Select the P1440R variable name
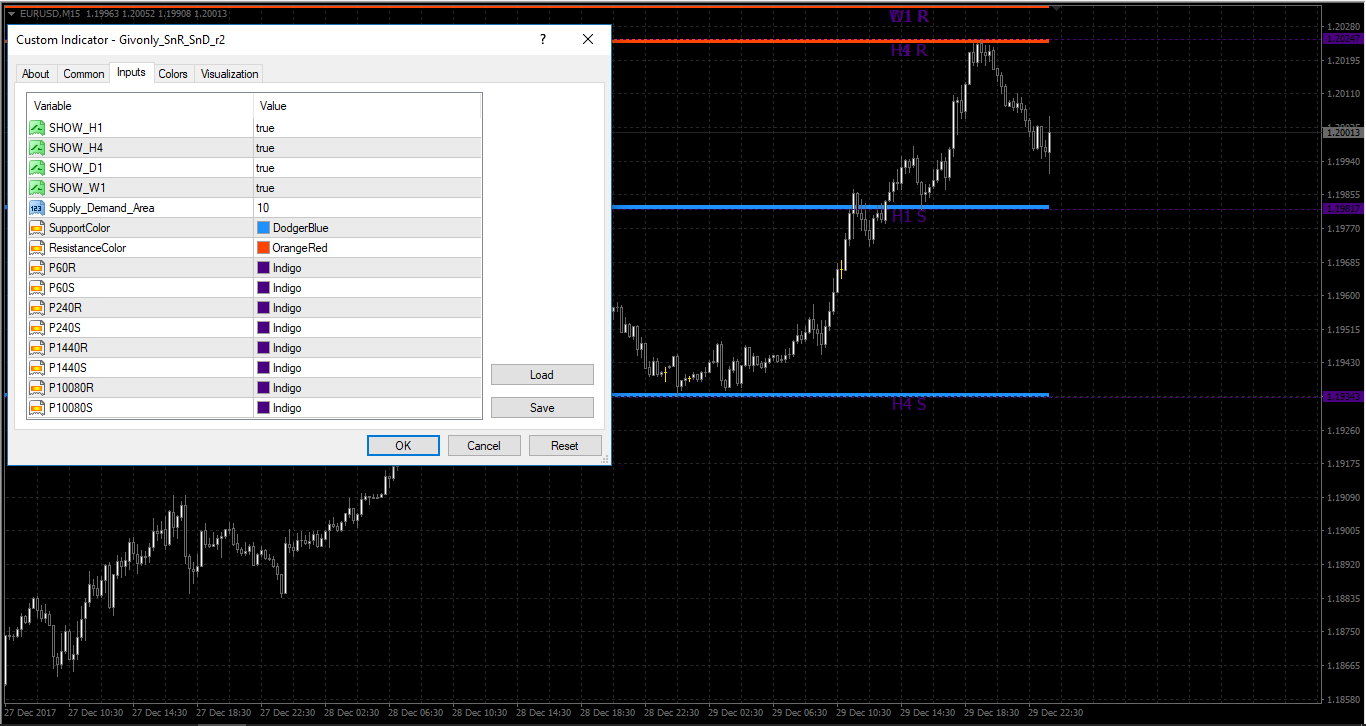Screen dimensions: 1366x726 [68, 348]
